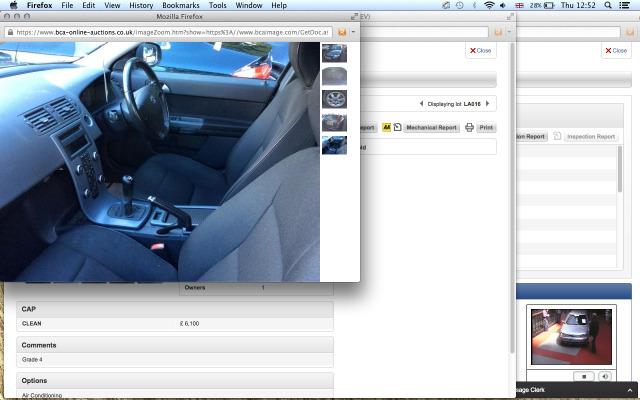Click document icon beside Mechanical Report
Viewport: 640px width, 400px height.
tap(397, 127)
